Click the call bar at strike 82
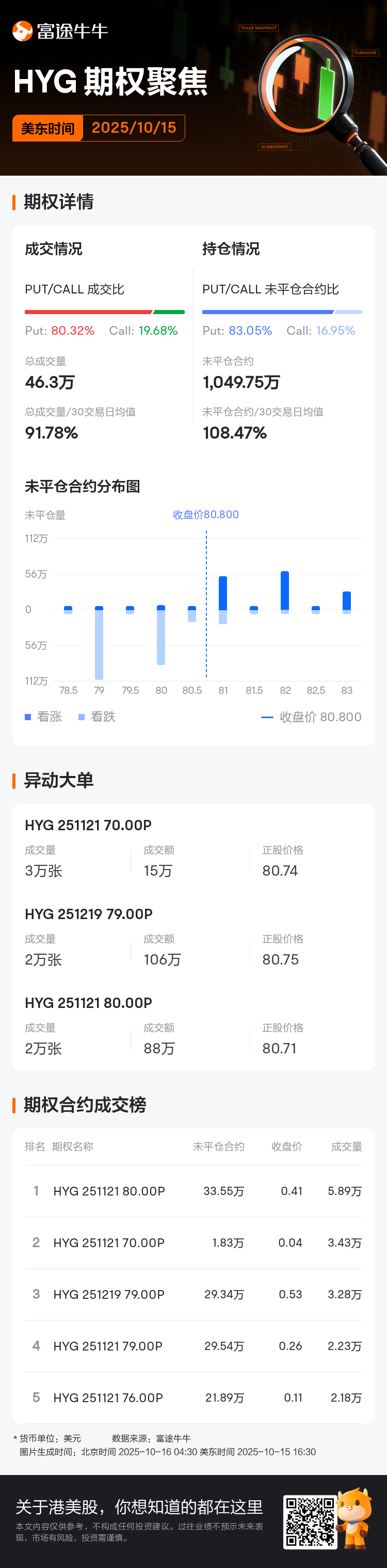Screen dimensions: 387x1568 point(285,590)
